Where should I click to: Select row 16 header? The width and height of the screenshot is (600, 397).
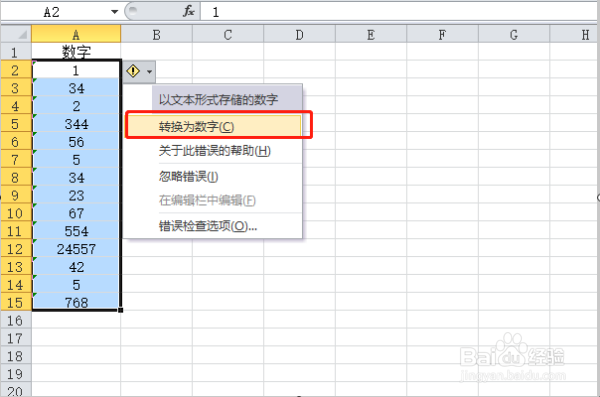[16, 320]
